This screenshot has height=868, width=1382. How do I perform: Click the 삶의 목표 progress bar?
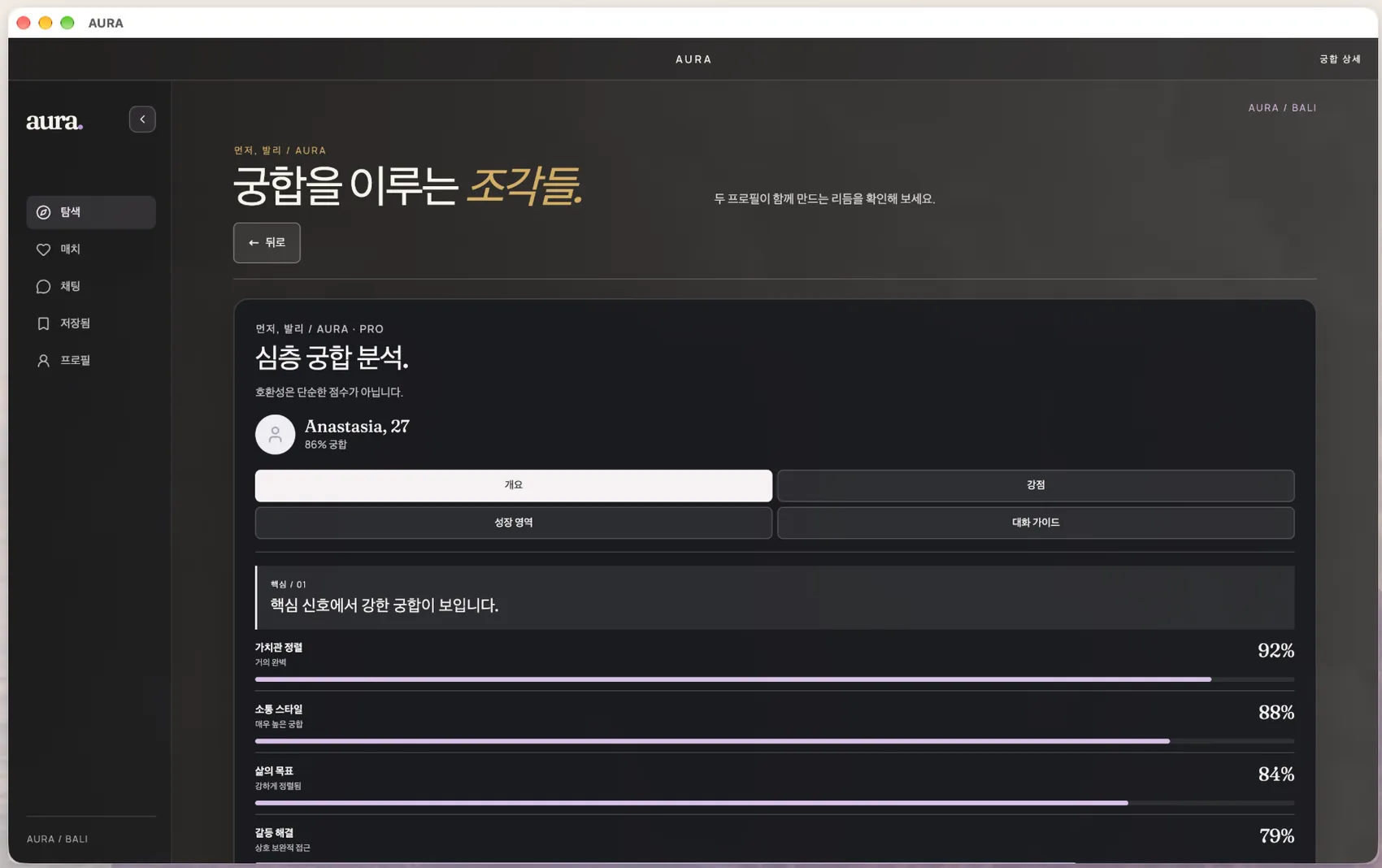click(x=775, y=803)
